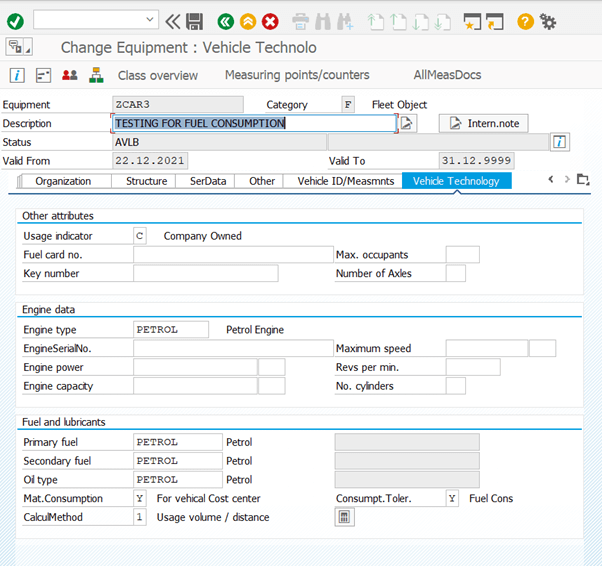Click the Consumpt.Toler. field
Image resolution: width=602 pixels, height=566 pixels.
pos(452,498)
